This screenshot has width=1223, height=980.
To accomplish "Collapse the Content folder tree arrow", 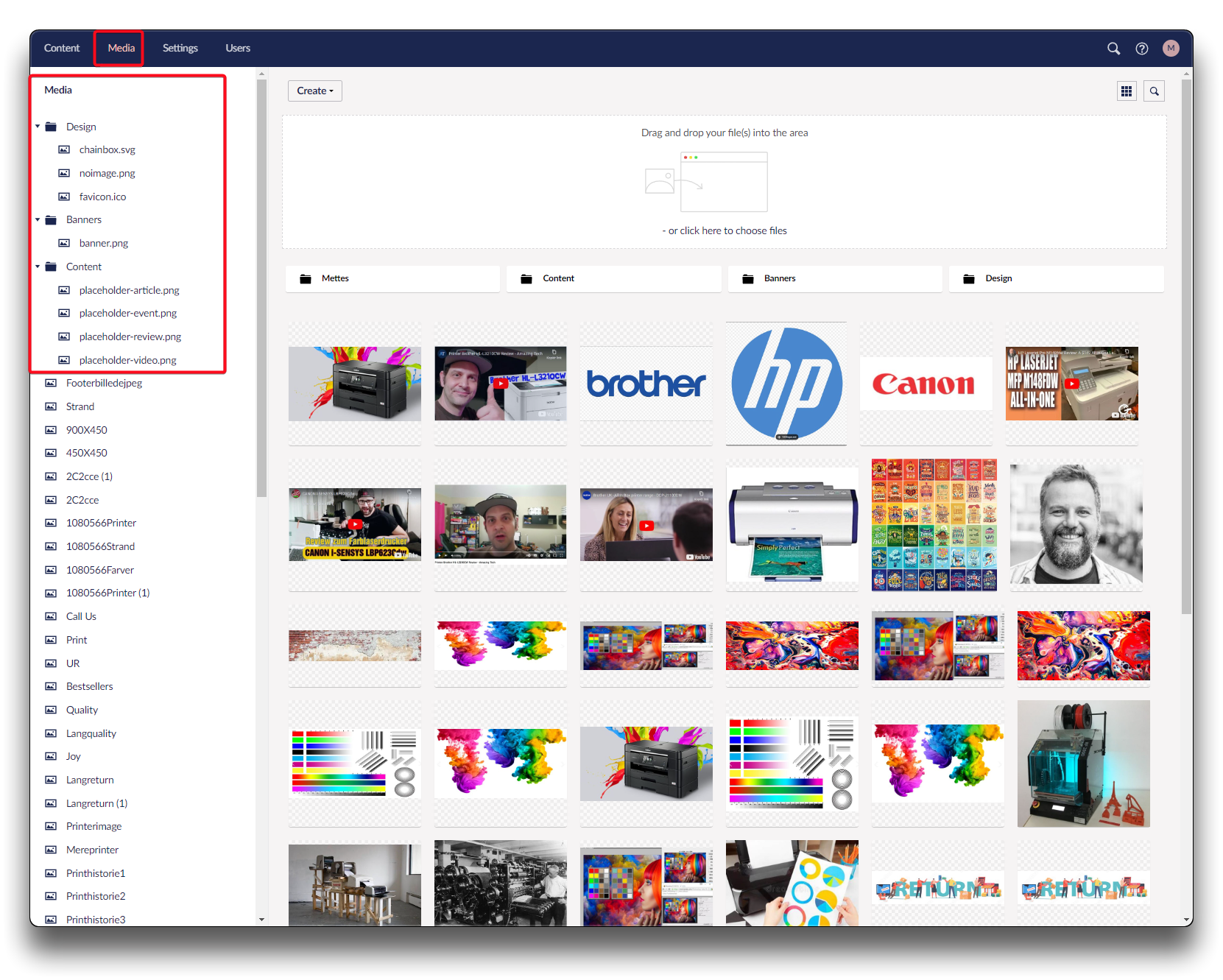I will coord(38,267).
